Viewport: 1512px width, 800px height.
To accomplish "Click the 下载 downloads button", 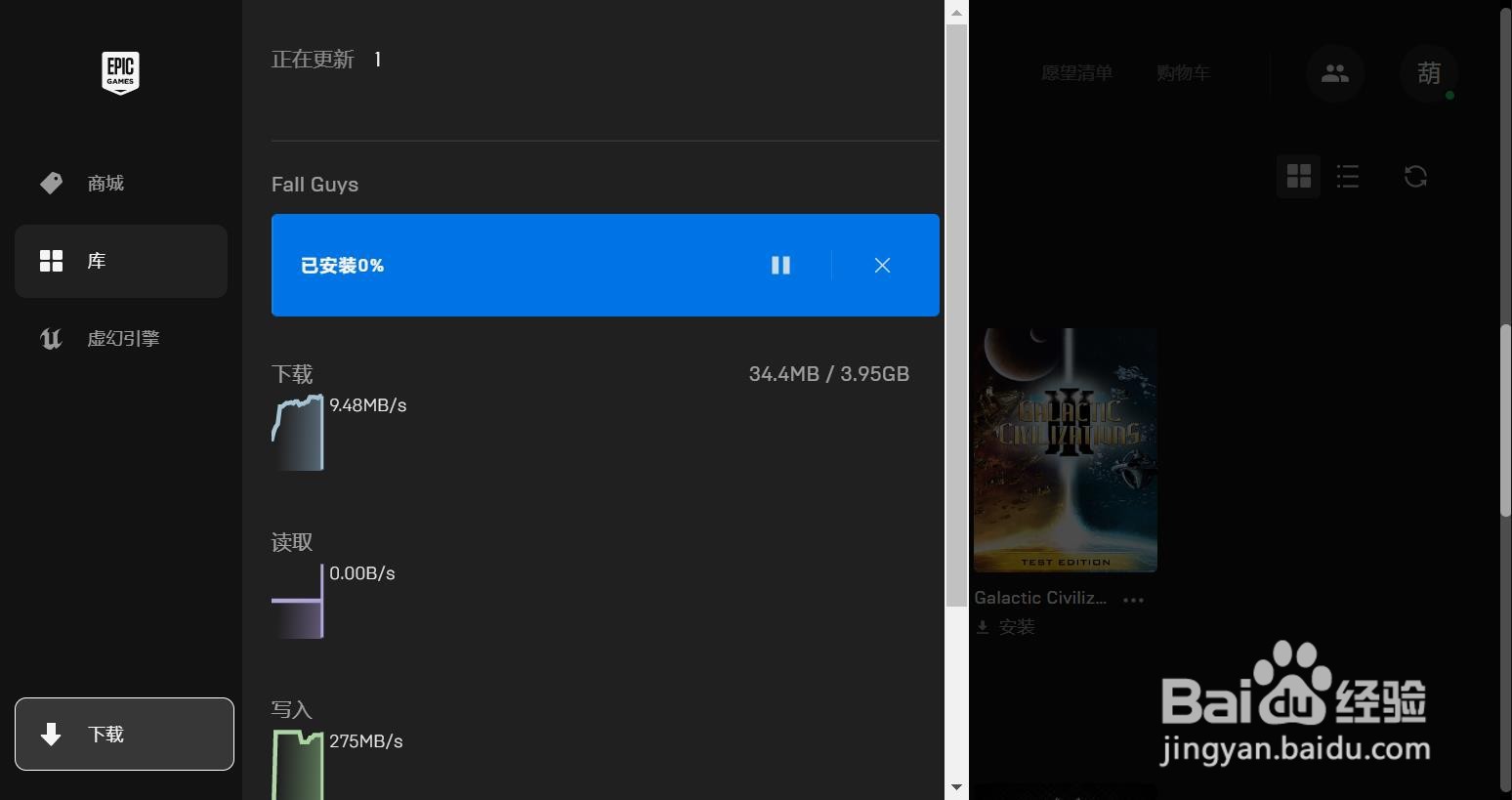I will pyautogui.click(x=124, y=734).
